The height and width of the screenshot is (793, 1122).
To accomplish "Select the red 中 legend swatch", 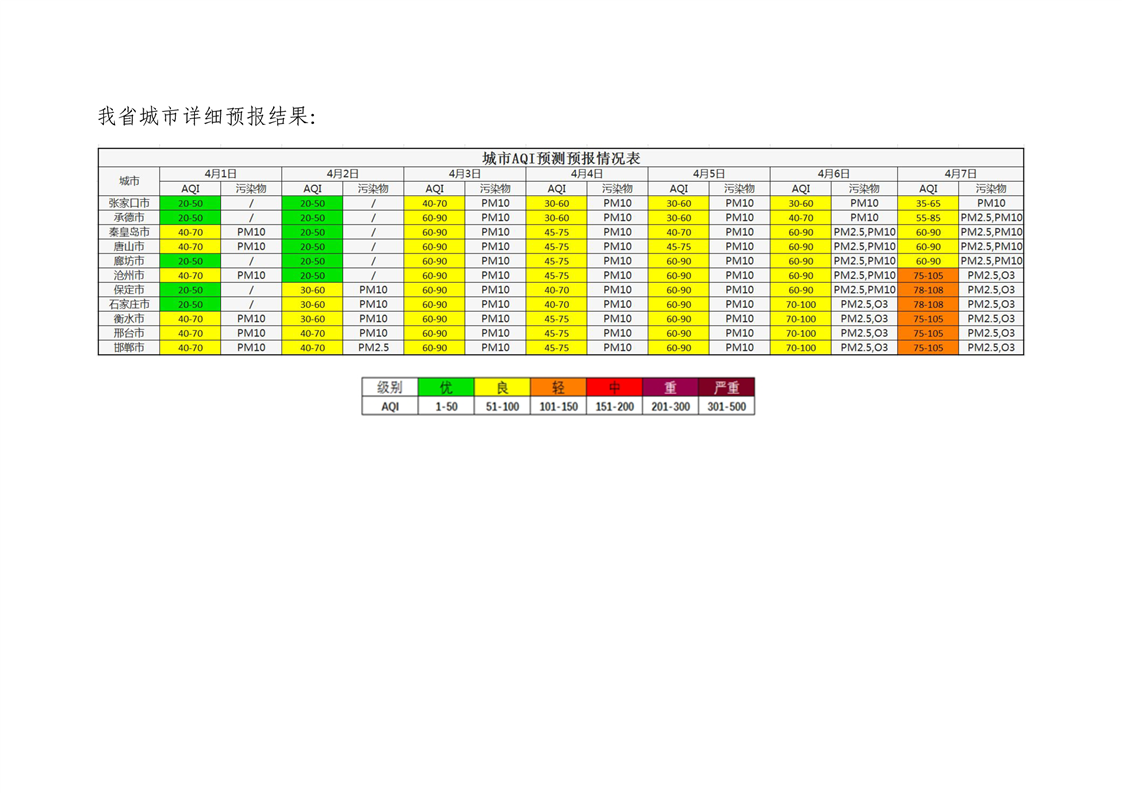I will [x=615, y=388].
